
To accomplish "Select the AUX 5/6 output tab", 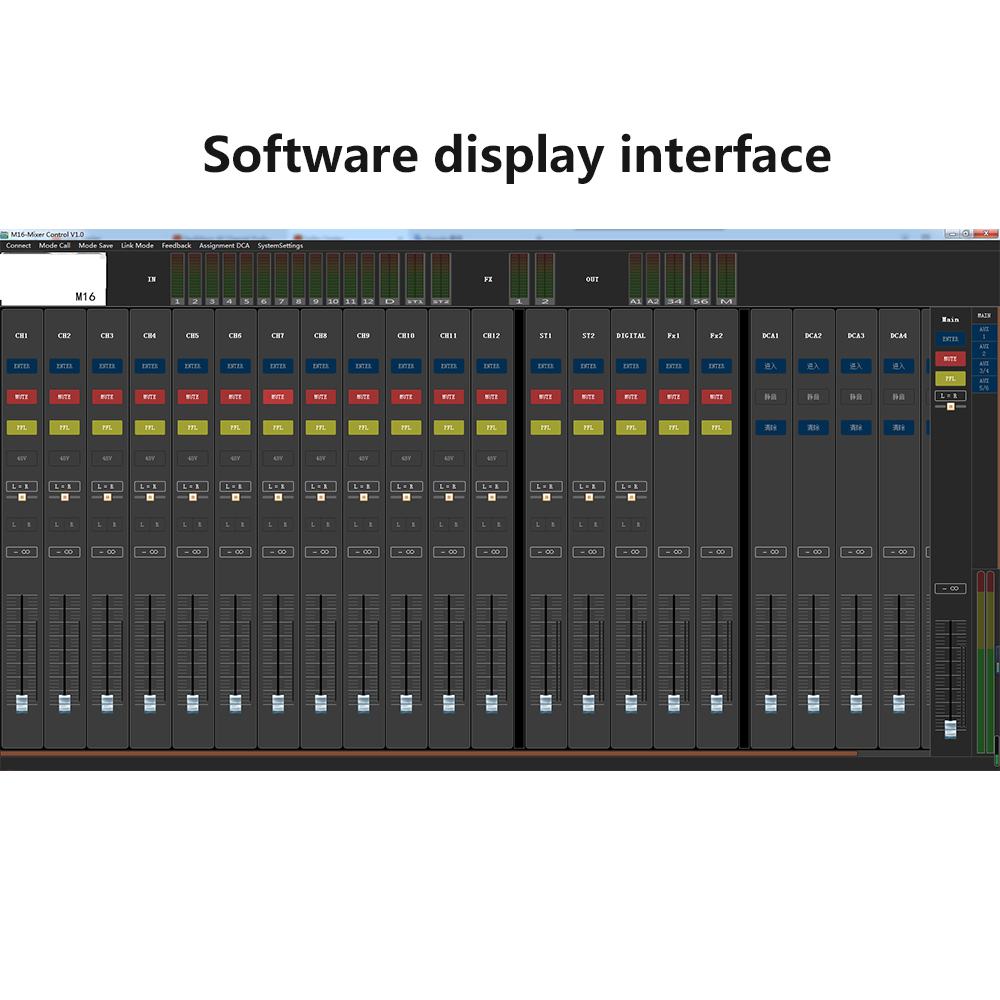I will point(984,384).
